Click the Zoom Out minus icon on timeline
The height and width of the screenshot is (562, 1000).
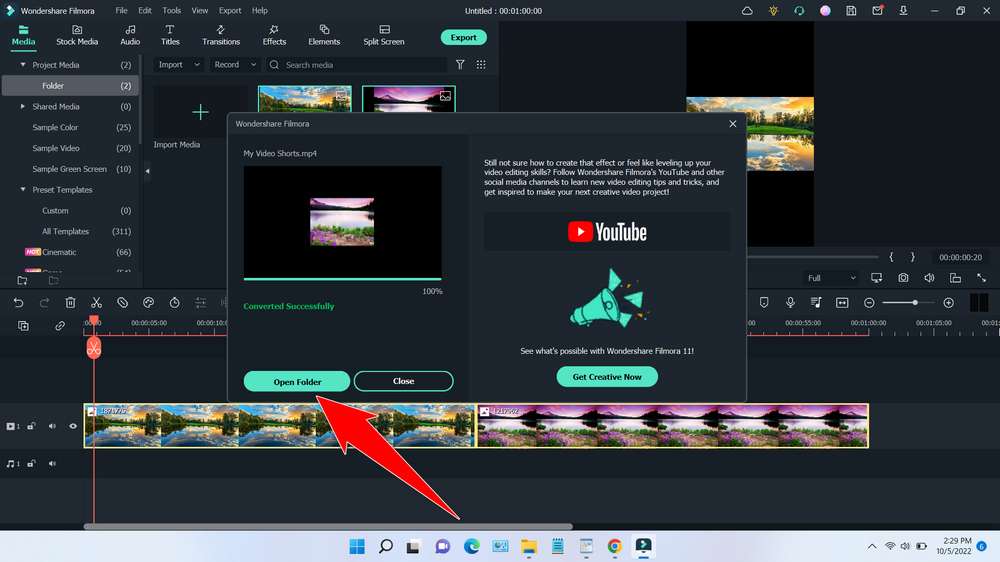click(869, 303)
